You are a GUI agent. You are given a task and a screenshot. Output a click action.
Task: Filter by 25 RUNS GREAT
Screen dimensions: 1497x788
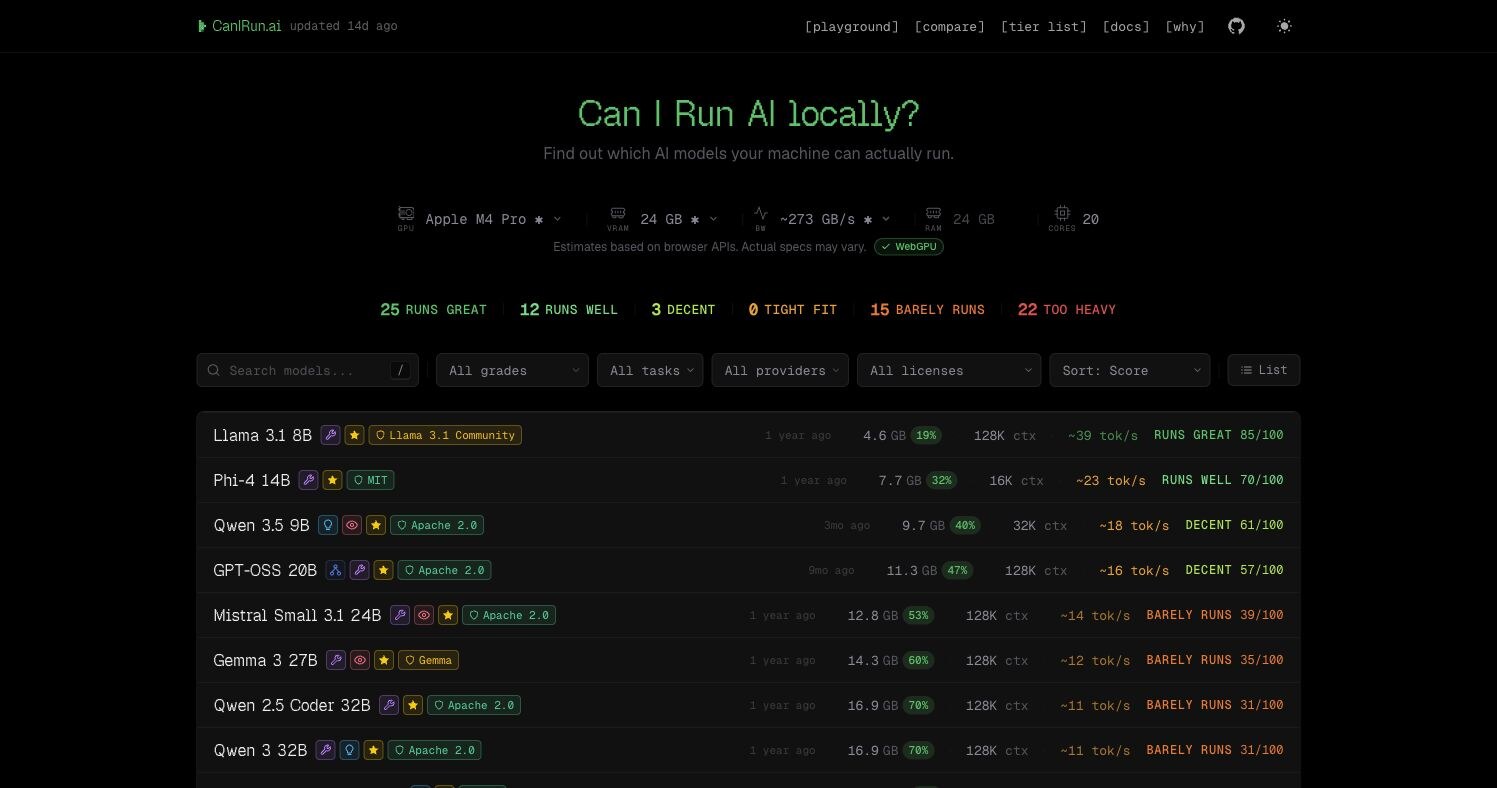pyautogui.click(x=433, y=310)
